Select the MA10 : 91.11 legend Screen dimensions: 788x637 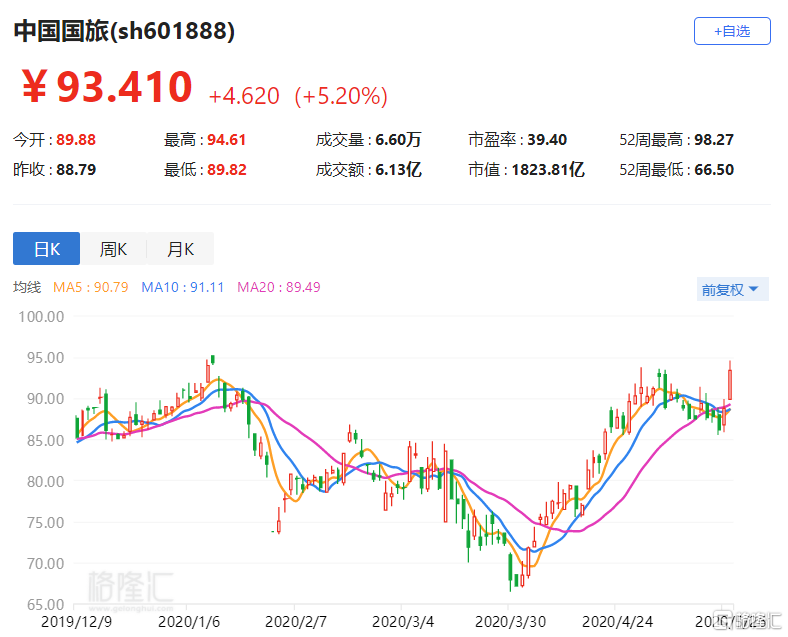pos(182,287)
